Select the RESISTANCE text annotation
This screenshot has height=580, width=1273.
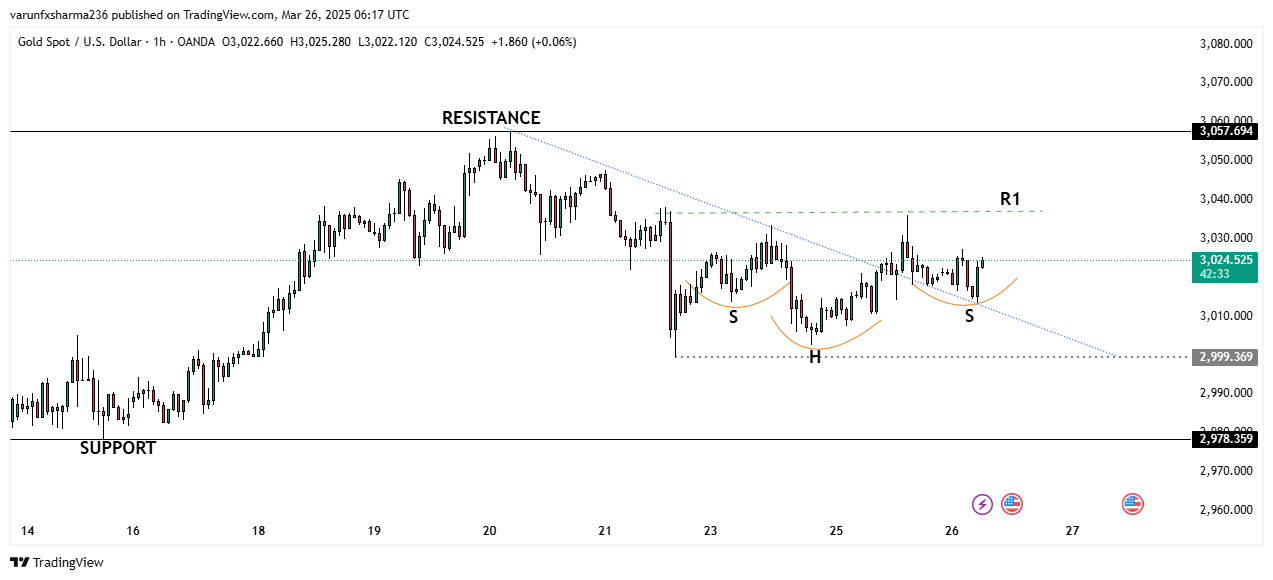pos(491,118)
